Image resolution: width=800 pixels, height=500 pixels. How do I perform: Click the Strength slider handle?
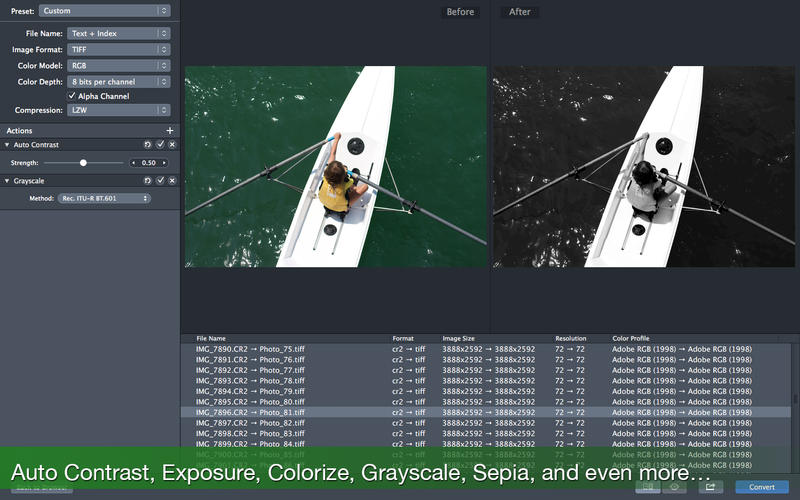pos(83,162)
